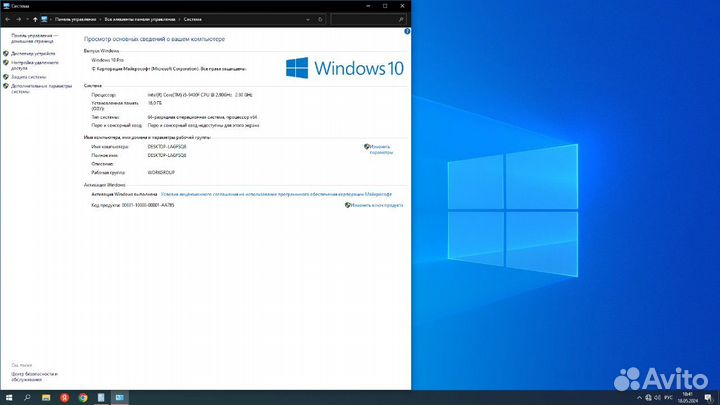Go forward with the navigation arrow

19,19
